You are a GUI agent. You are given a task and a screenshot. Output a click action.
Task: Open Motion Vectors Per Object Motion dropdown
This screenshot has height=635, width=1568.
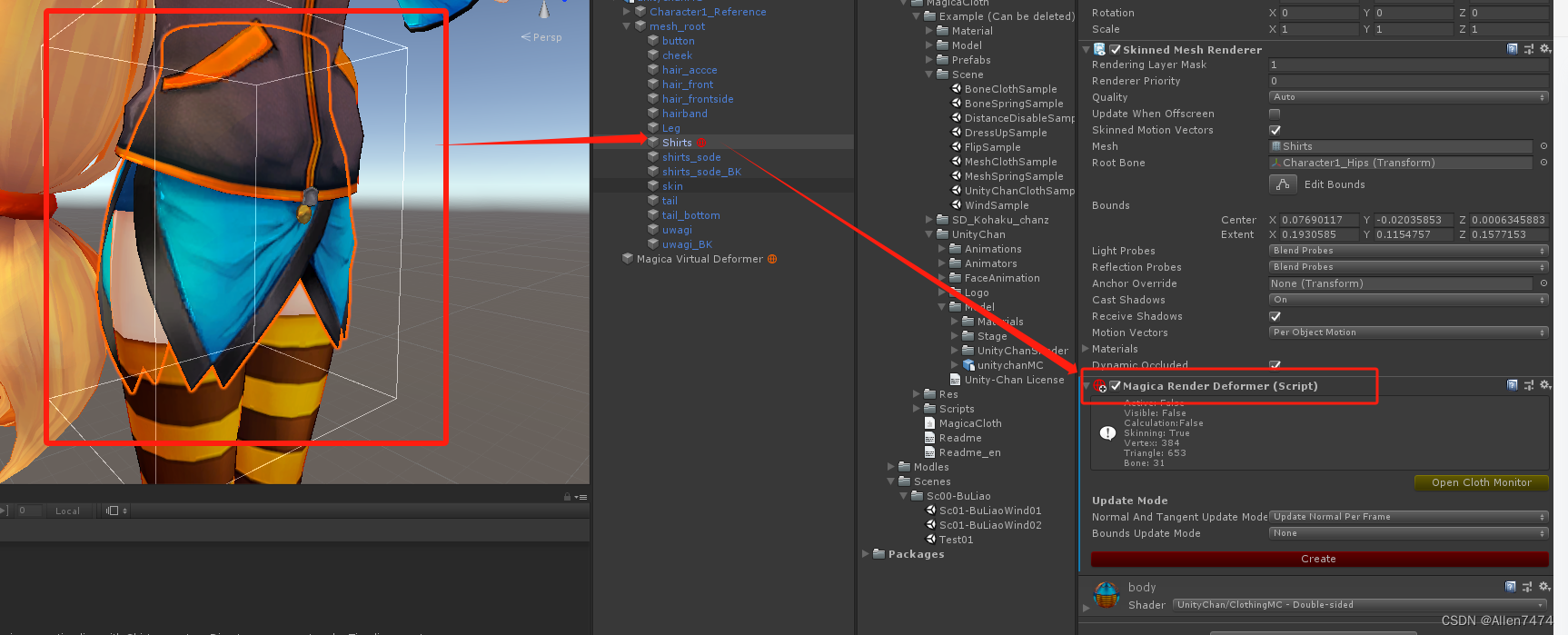click(x=1408, y=332)
